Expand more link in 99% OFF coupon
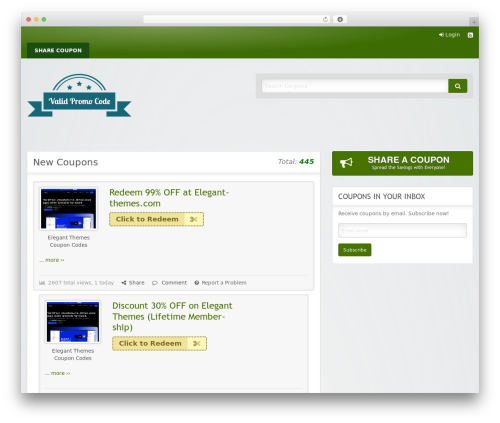The height and width of the screenshot is (423, 500). 55,260
